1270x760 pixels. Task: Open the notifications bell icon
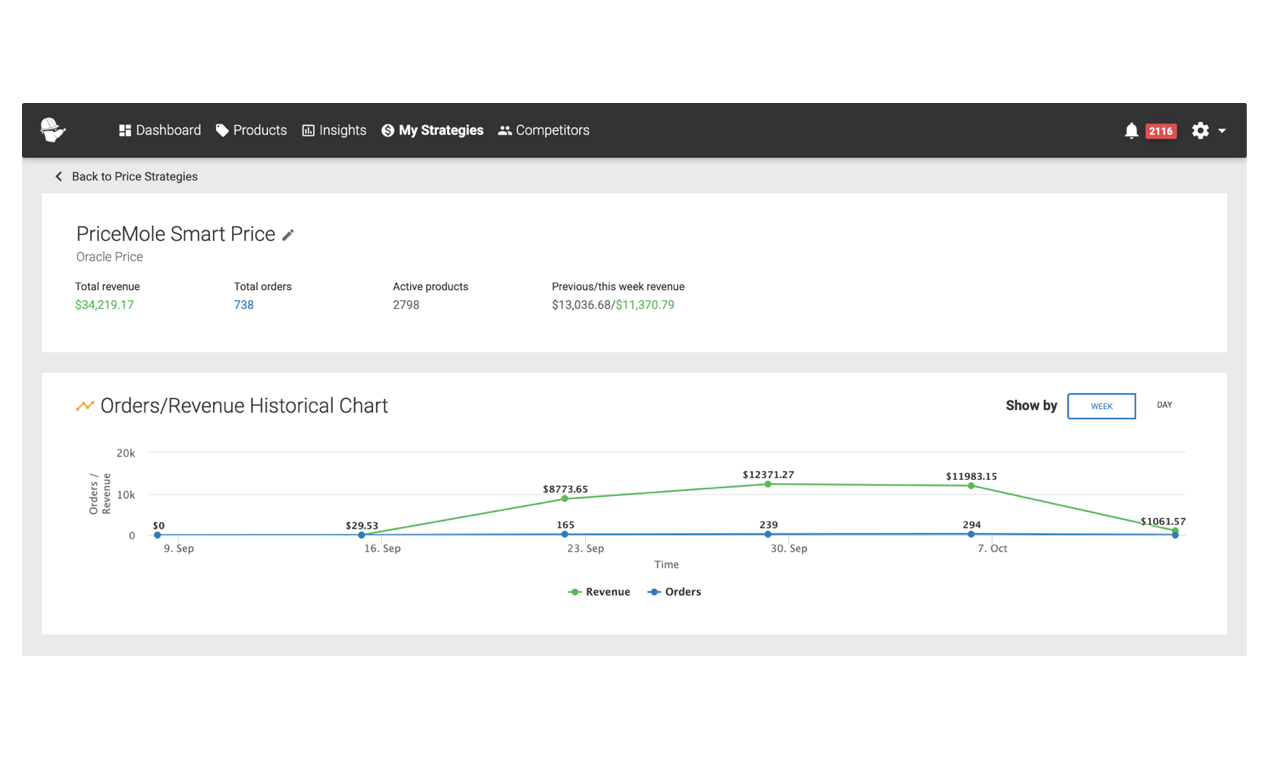click(x=1131, y=131)
